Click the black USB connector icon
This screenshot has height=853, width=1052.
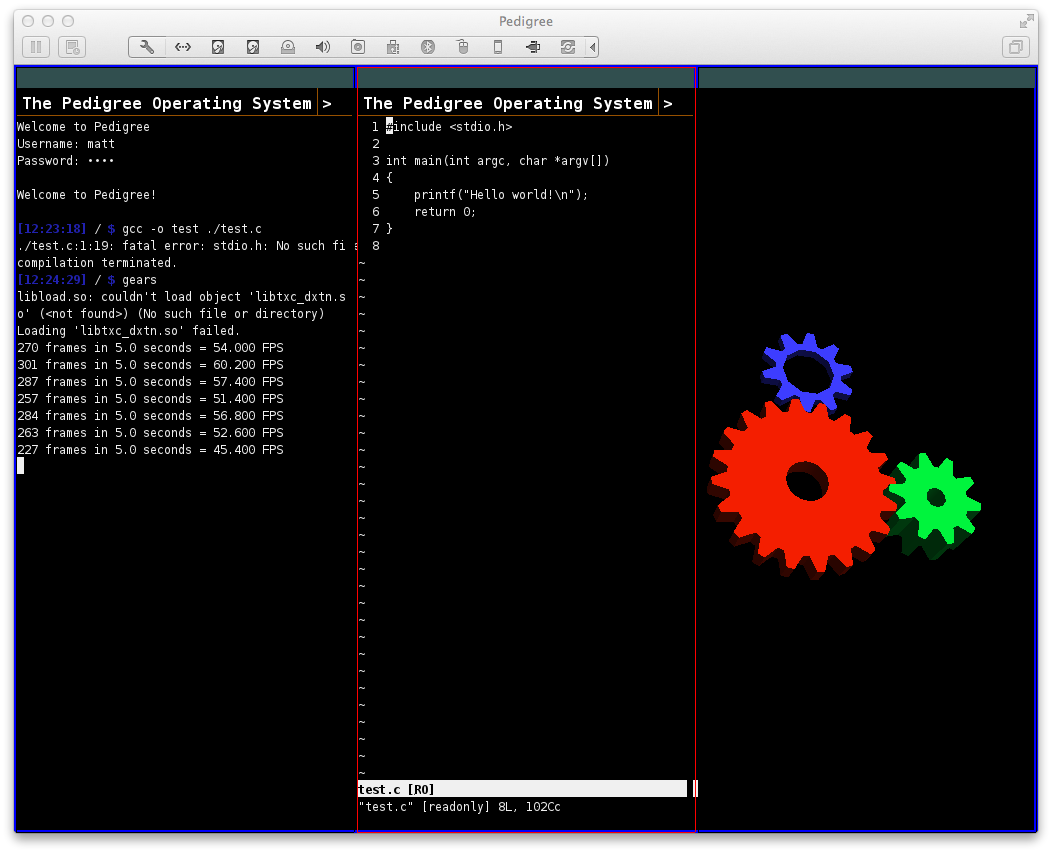click(533, 47)
